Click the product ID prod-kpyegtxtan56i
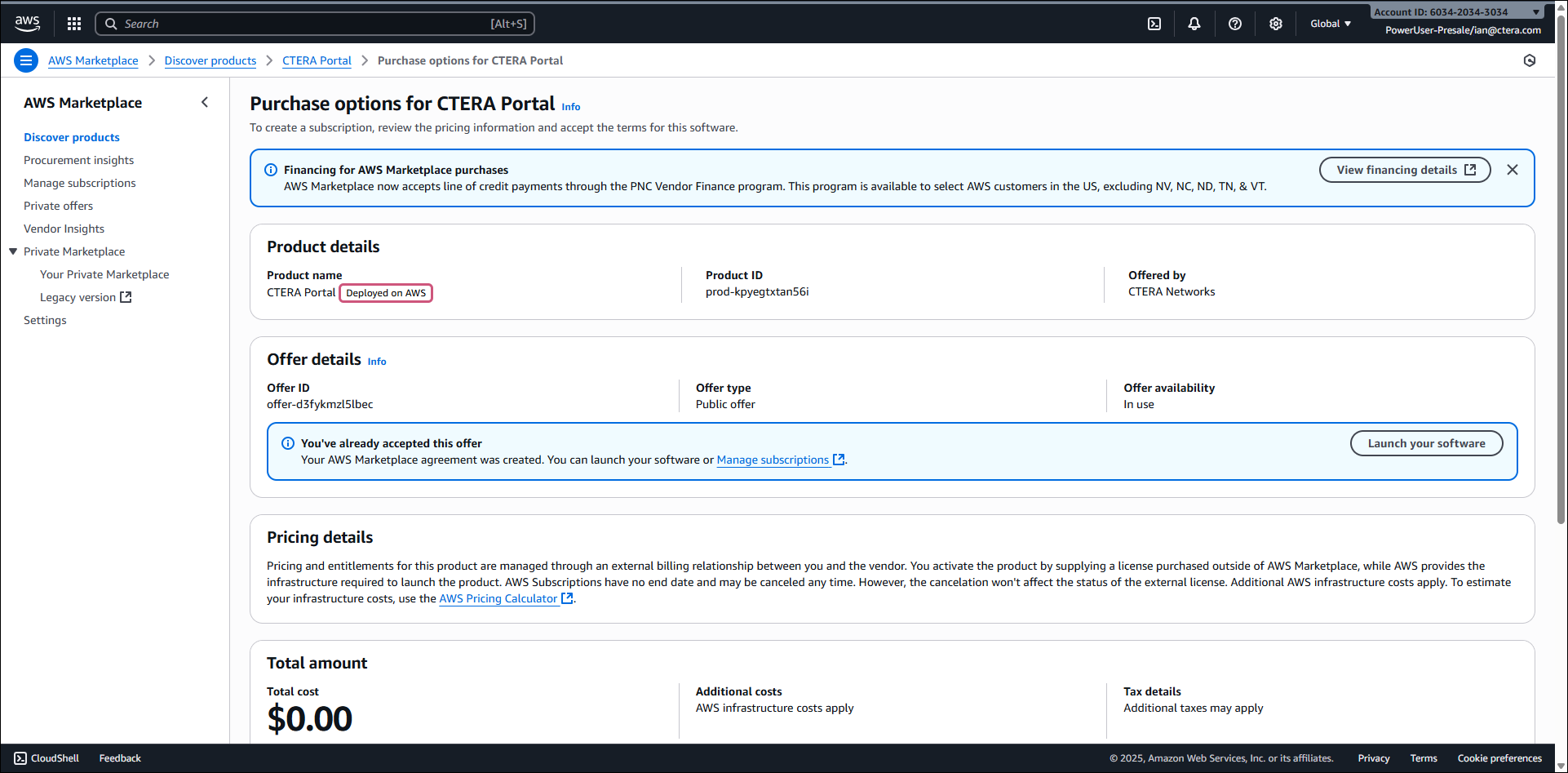 point(757,291)
